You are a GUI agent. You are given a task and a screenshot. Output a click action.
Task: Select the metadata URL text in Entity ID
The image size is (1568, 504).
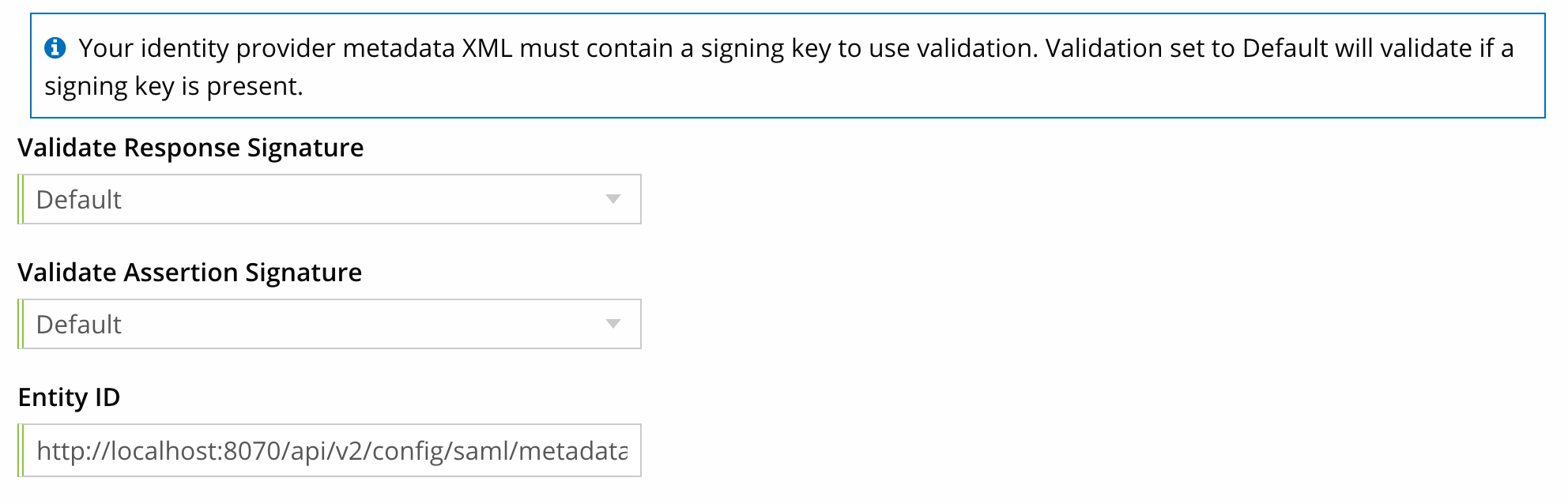pyautogui.click(x=332, y=450)
